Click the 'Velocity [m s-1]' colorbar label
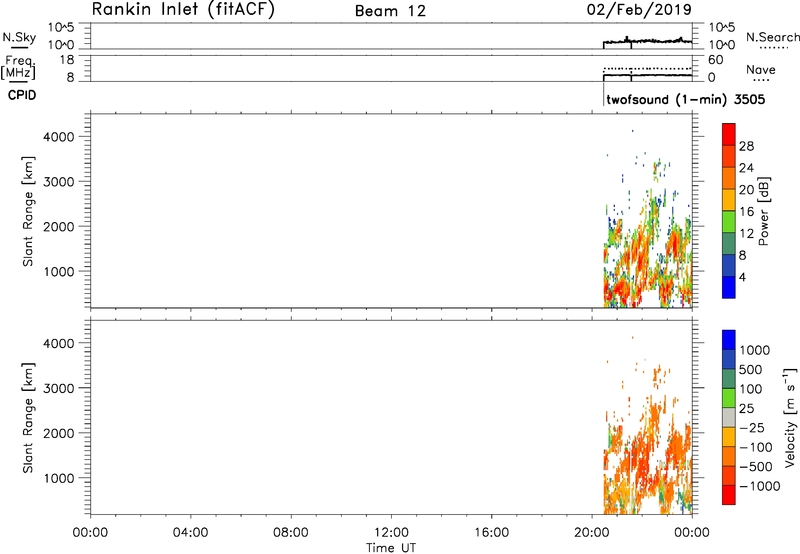Image resolution: width=800 pixels, height=554 pixels. point(790,417)
